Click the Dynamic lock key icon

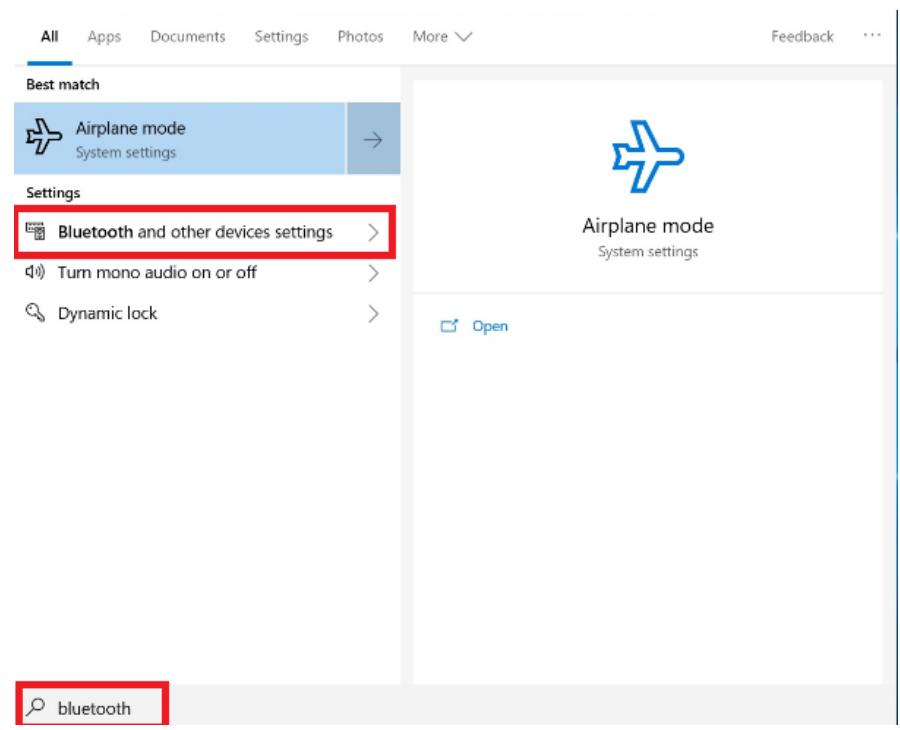tap(35, 314)
